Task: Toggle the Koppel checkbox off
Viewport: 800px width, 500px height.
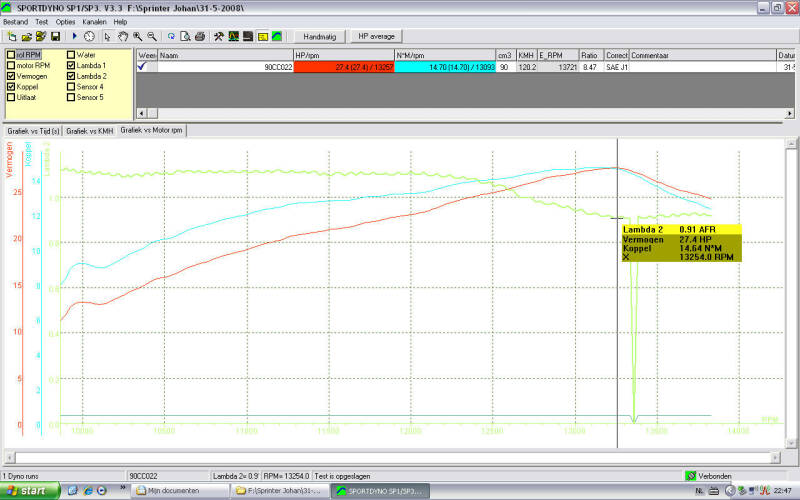Action: (x=11, y=87)
